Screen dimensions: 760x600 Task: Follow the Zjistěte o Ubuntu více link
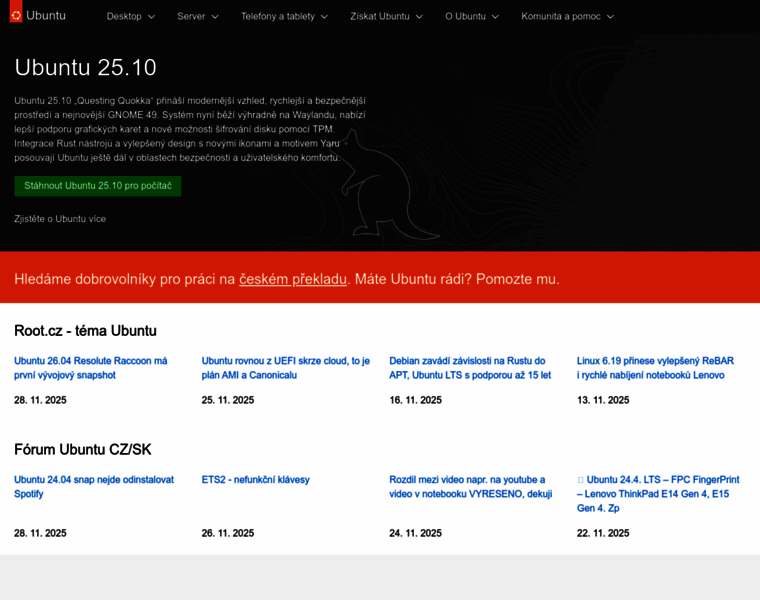click(60, 219)
